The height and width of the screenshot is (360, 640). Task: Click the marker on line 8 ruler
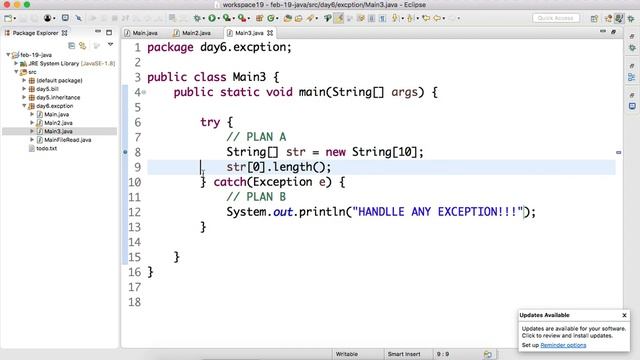tap(125, 152)
